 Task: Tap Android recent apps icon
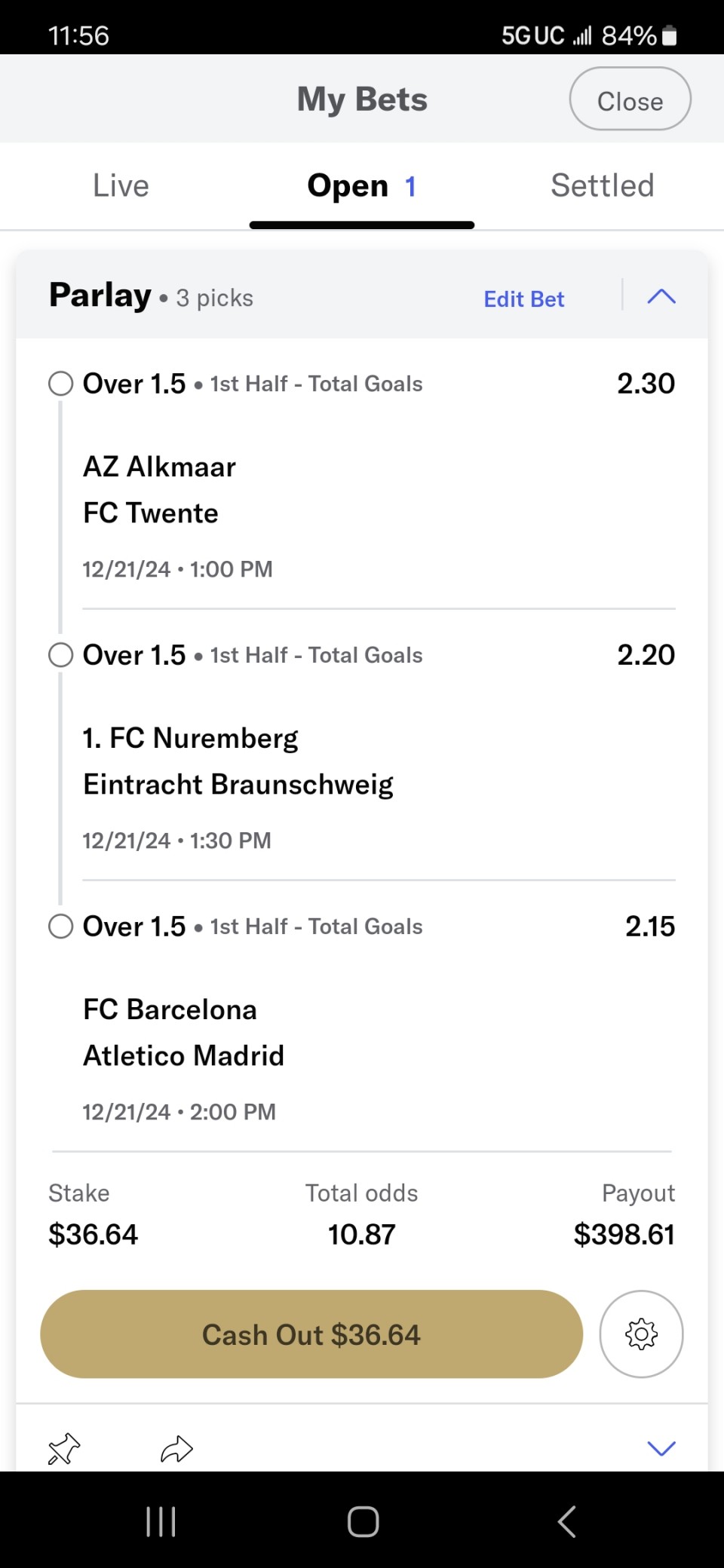161,1521
